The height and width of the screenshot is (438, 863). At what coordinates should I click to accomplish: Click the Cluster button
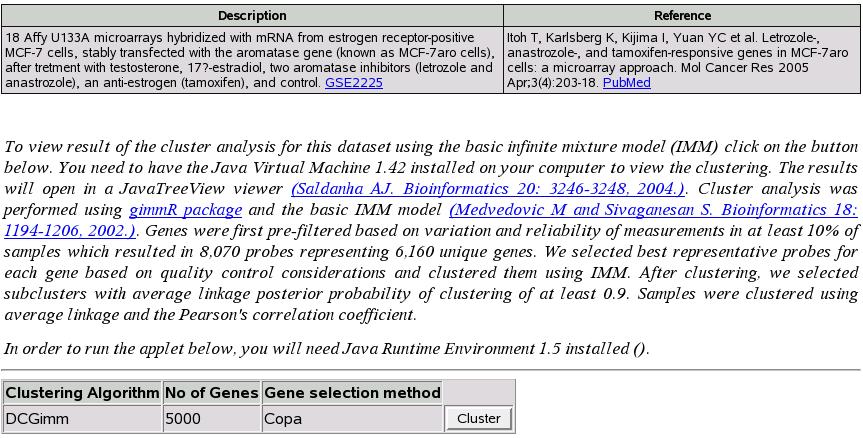[x=479, y=419]
